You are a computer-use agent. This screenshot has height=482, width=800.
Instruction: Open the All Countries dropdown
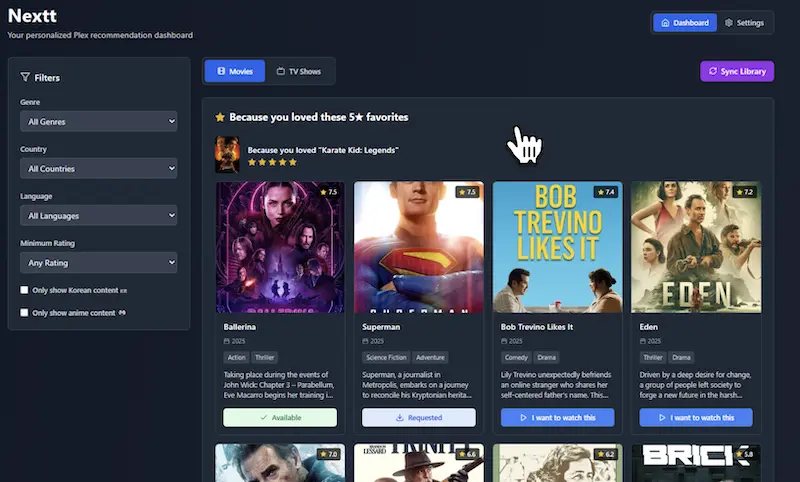(x=98, y=168)
